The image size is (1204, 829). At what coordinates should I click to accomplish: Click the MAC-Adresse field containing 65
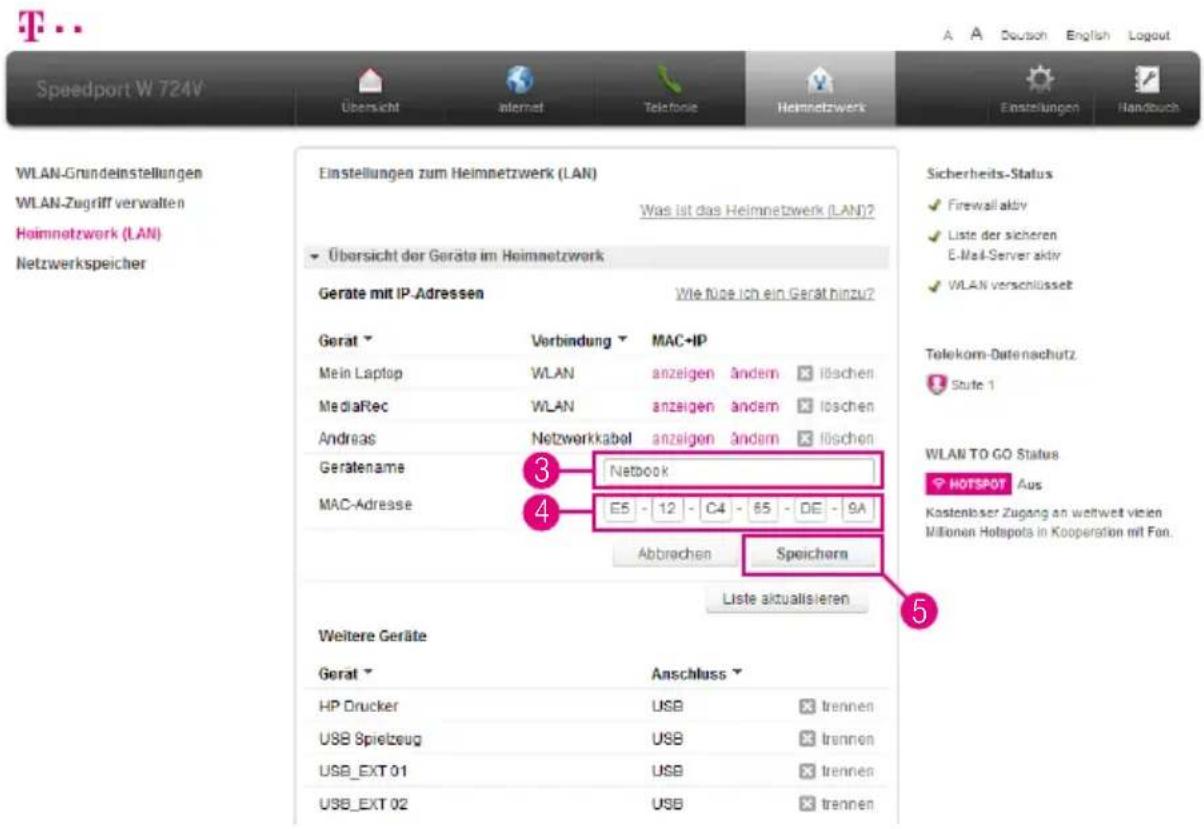pos(763,511)
